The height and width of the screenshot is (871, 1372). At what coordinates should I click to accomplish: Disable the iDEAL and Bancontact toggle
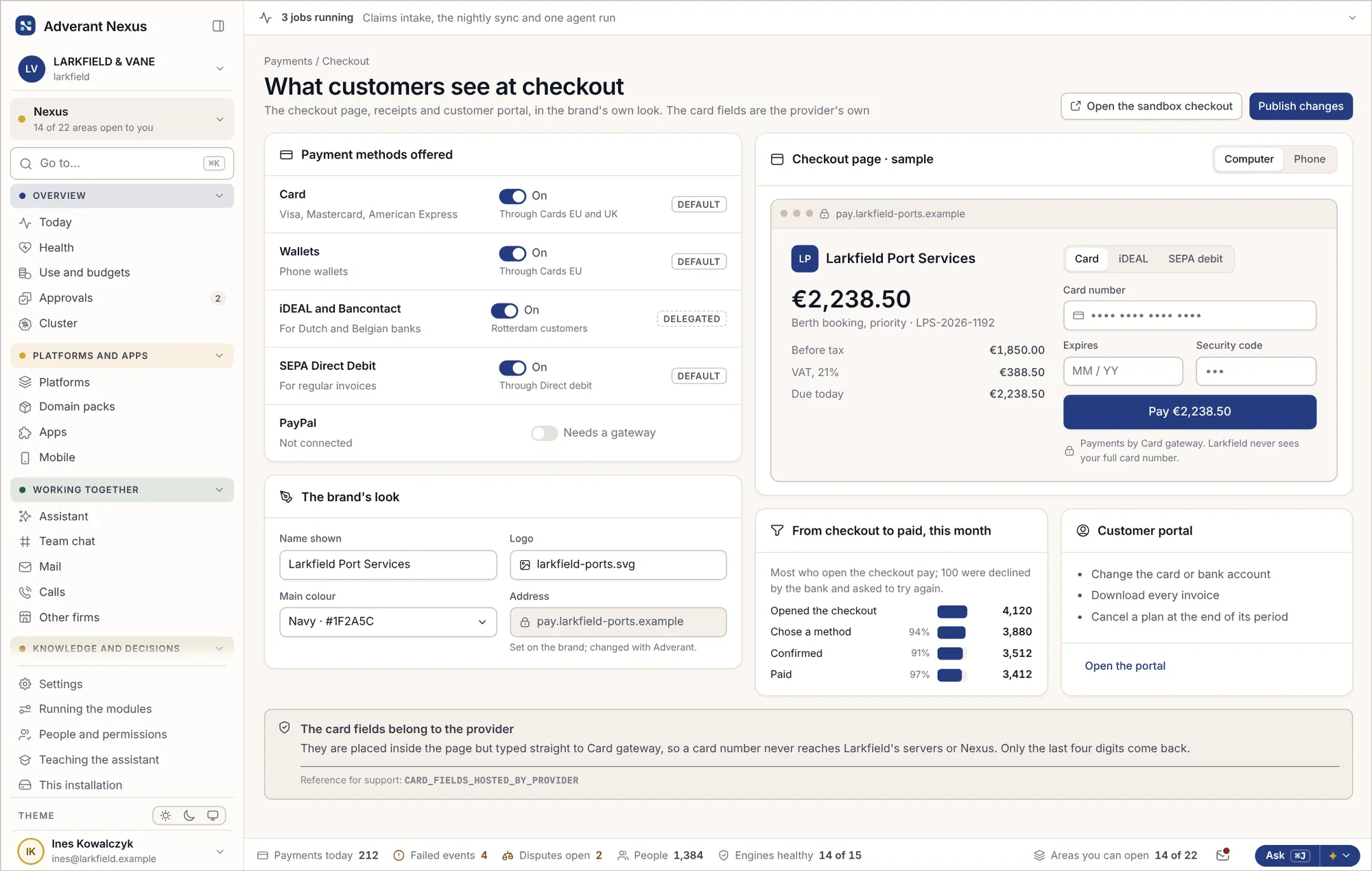click(504, 310)
